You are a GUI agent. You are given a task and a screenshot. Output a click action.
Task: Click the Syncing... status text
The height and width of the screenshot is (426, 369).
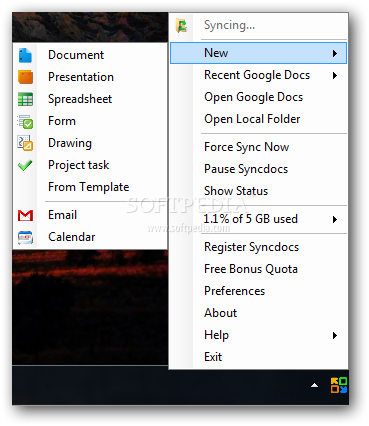(229, 25)
